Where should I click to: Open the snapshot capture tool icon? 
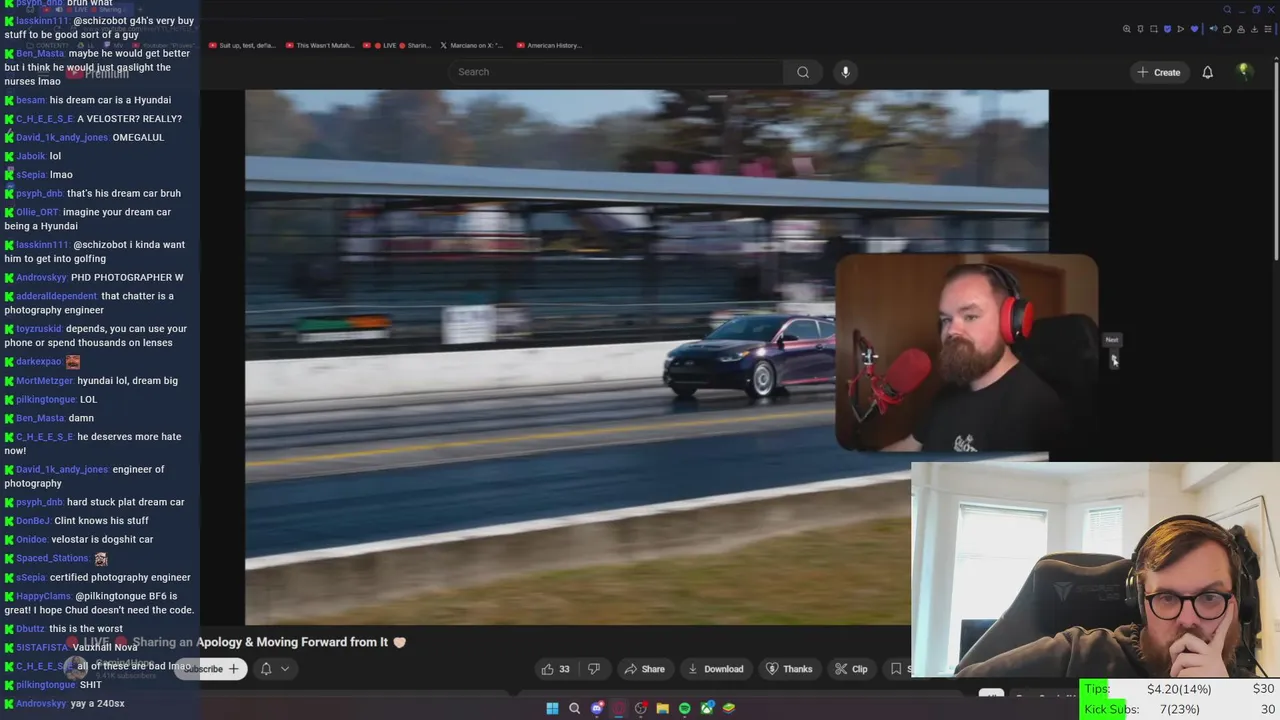1154,29
